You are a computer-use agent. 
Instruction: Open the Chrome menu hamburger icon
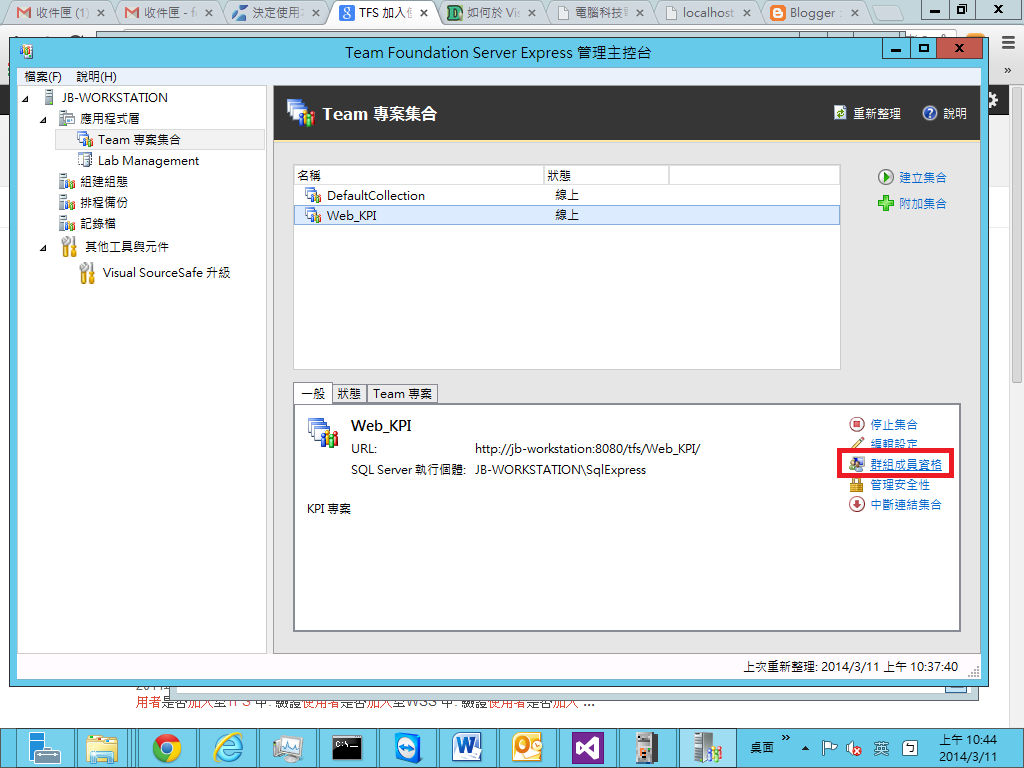pyautogui.click(x=1008, y=42)
